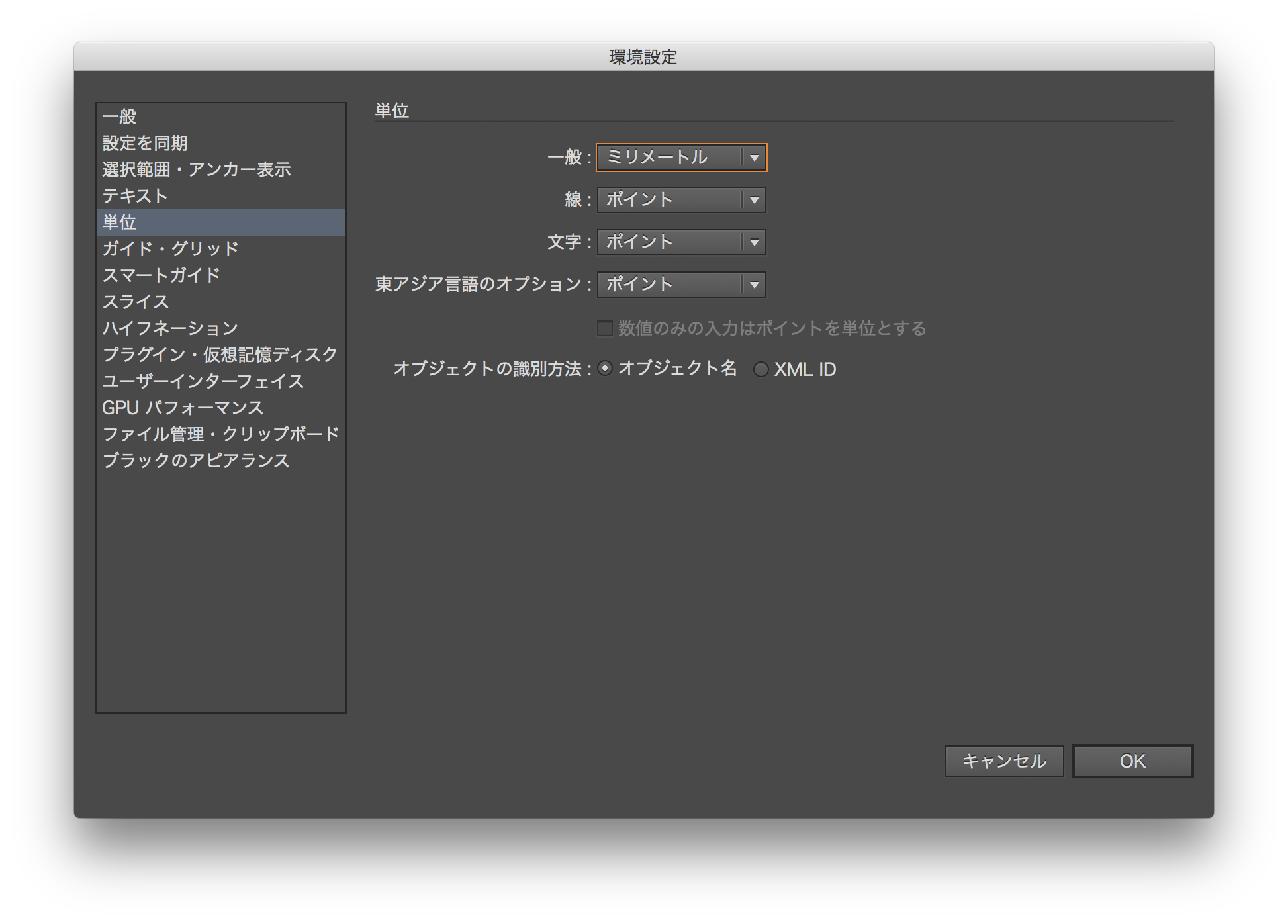Open GPU パフォーマンス settings
Screen dimensions: 1288x924
point(183,408)
